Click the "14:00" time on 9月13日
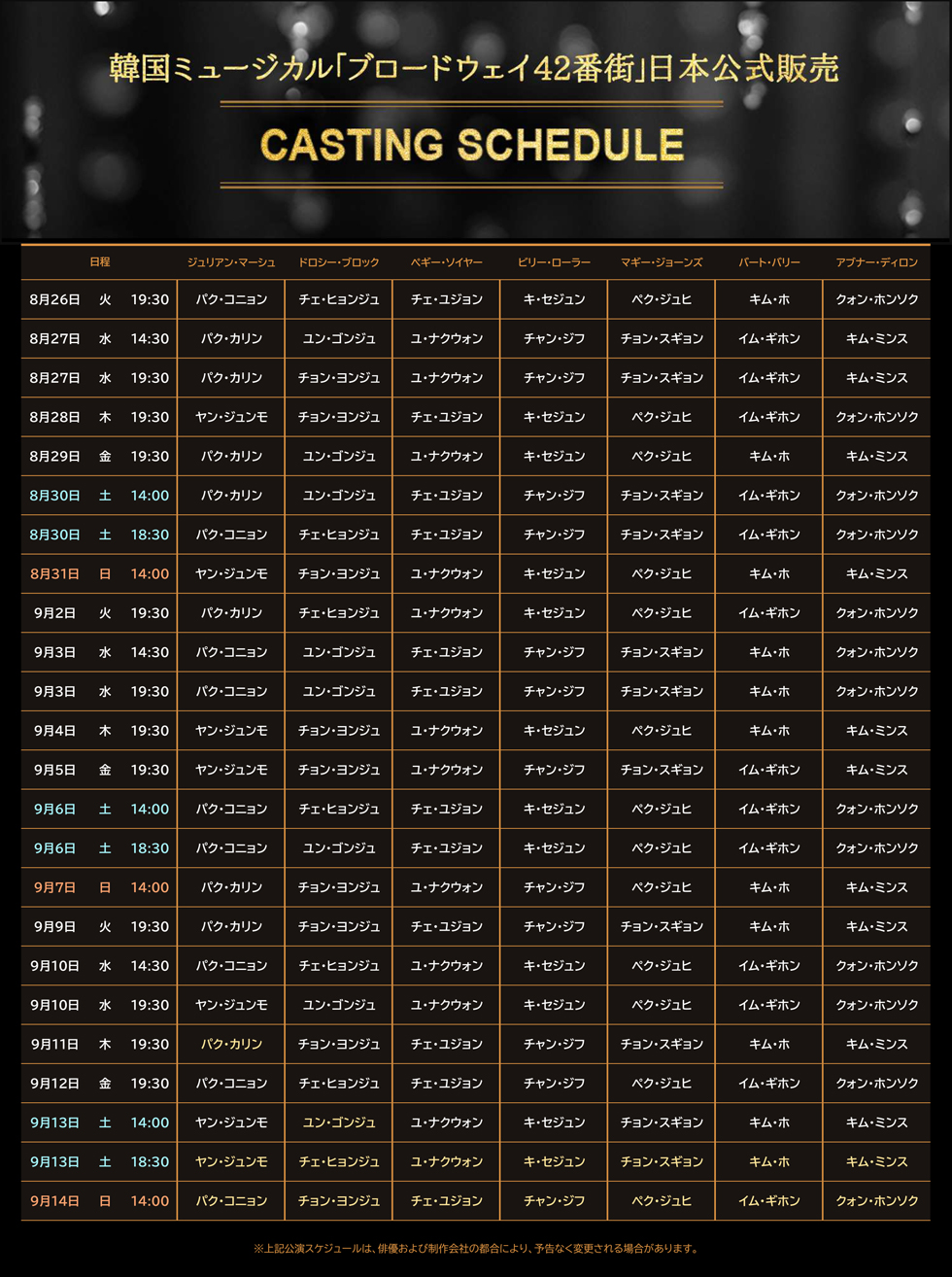This screenshot has width=952, height=1277. [x=150, y=1122]
